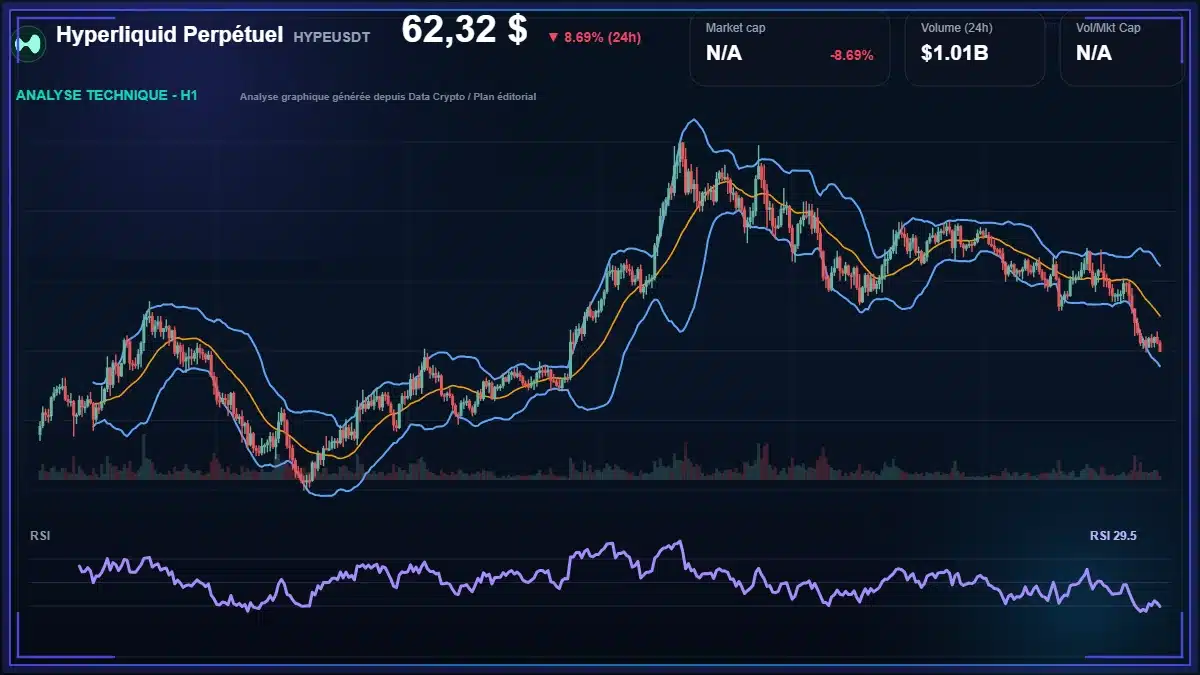Click the RSI label on the left

pos(40,536)
